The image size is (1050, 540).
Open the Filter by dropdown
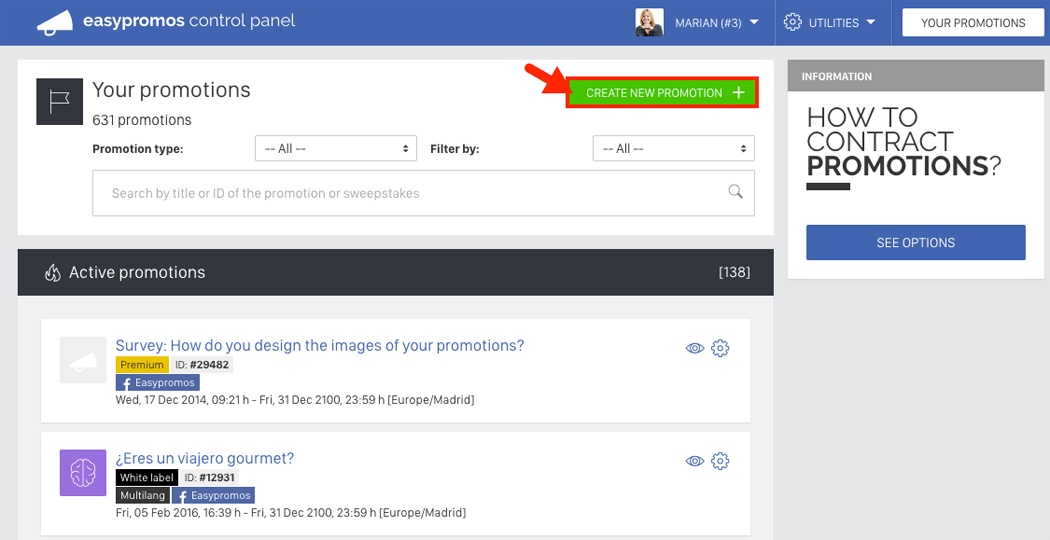click(673, 149)
